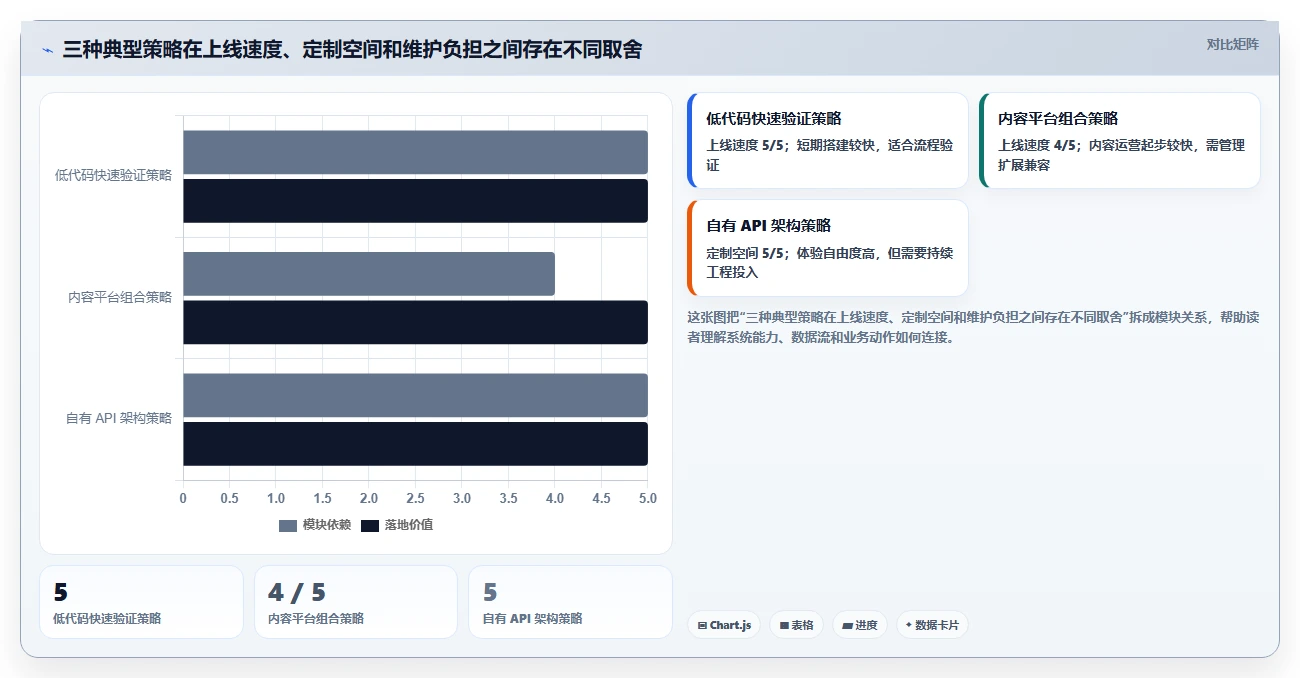Click the 内容平台组合策略 chart axis label
Image resolution: width=1300 pixels, height=678 pixels.
pyautogui.click(x=120, y=297)
